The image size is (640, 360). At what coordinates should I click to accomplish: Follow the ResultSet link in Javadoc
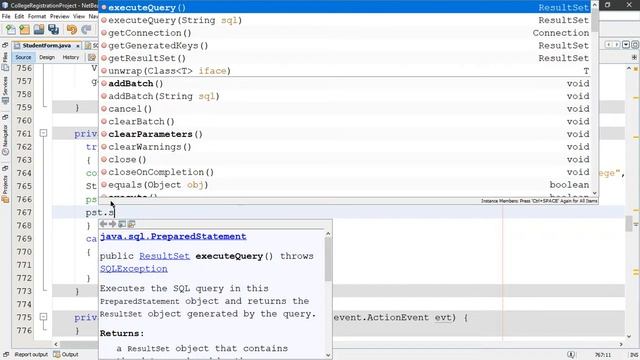click(164, 256)
